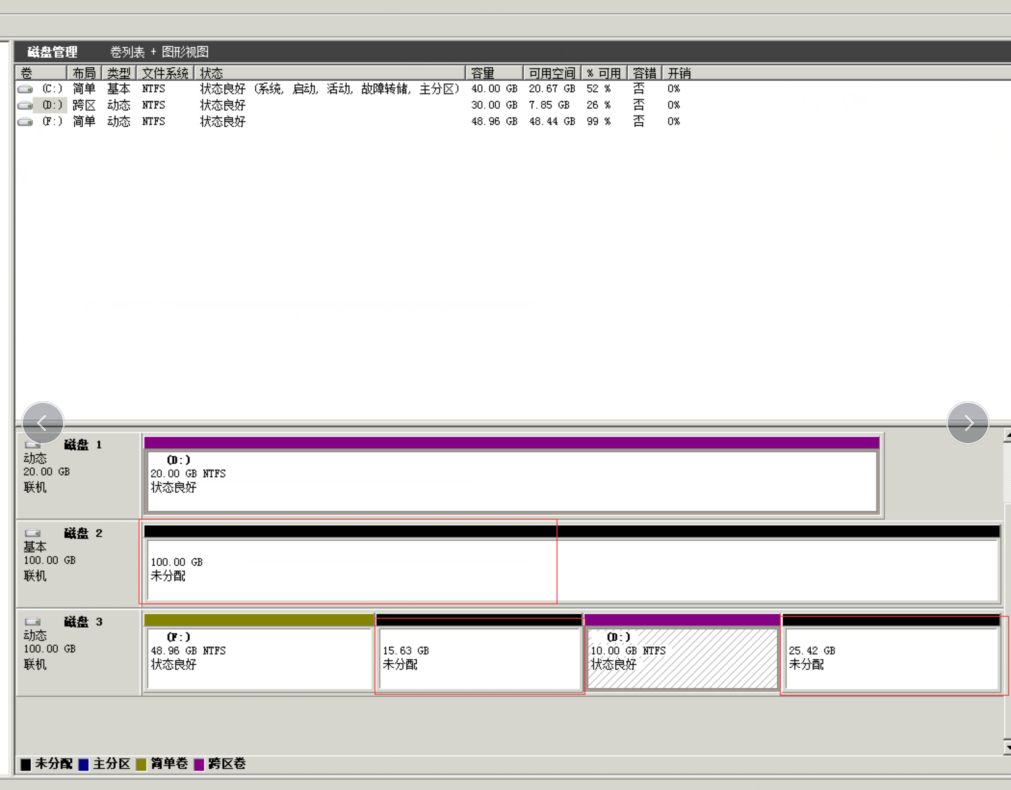Select D: 10.00 GB partition on Disk 3

tap(682, 652)
